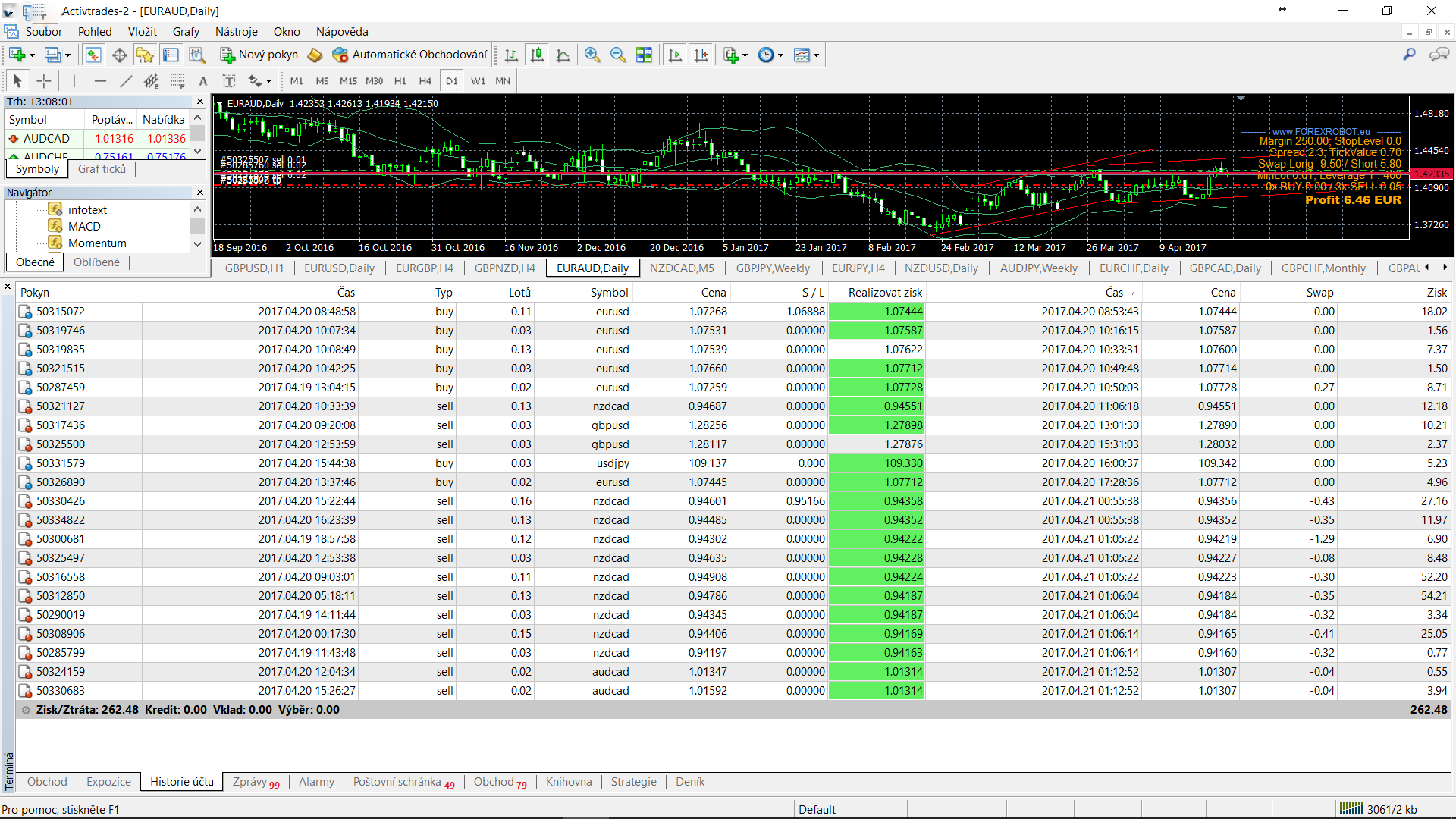Switch to the GBPUSD,H1 chart tab

[254, 268]
